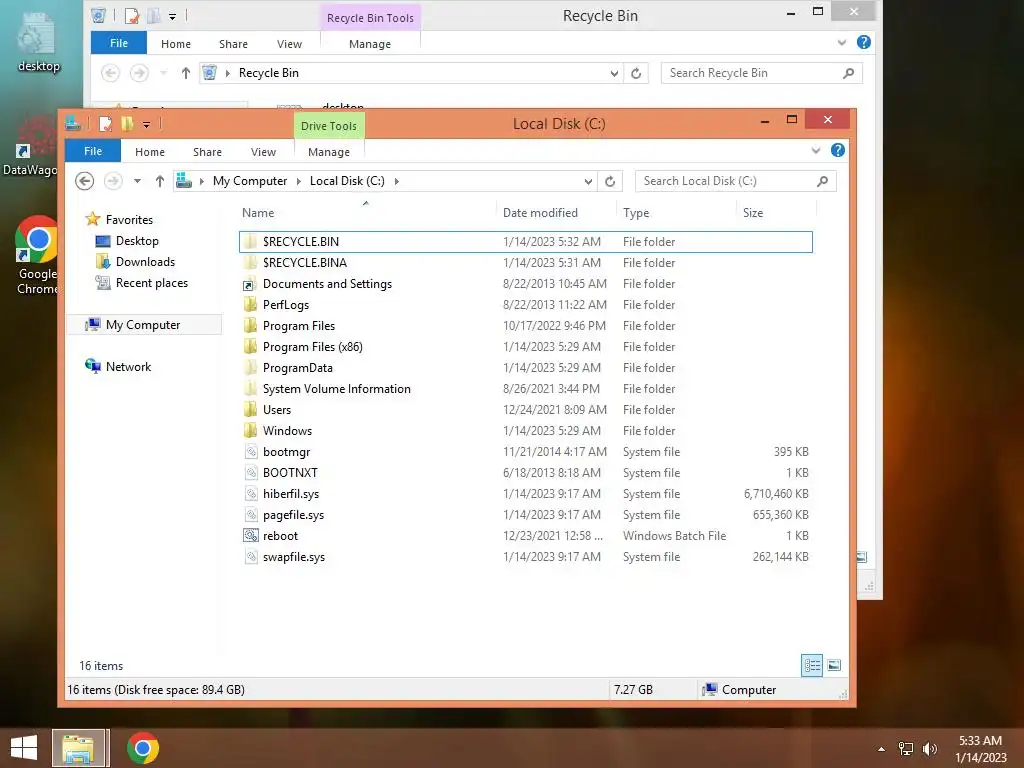The width and height of the screenshot is (1024, 768).
Task: Switch to Details view using status bar icon
Action: coord(812,665)
